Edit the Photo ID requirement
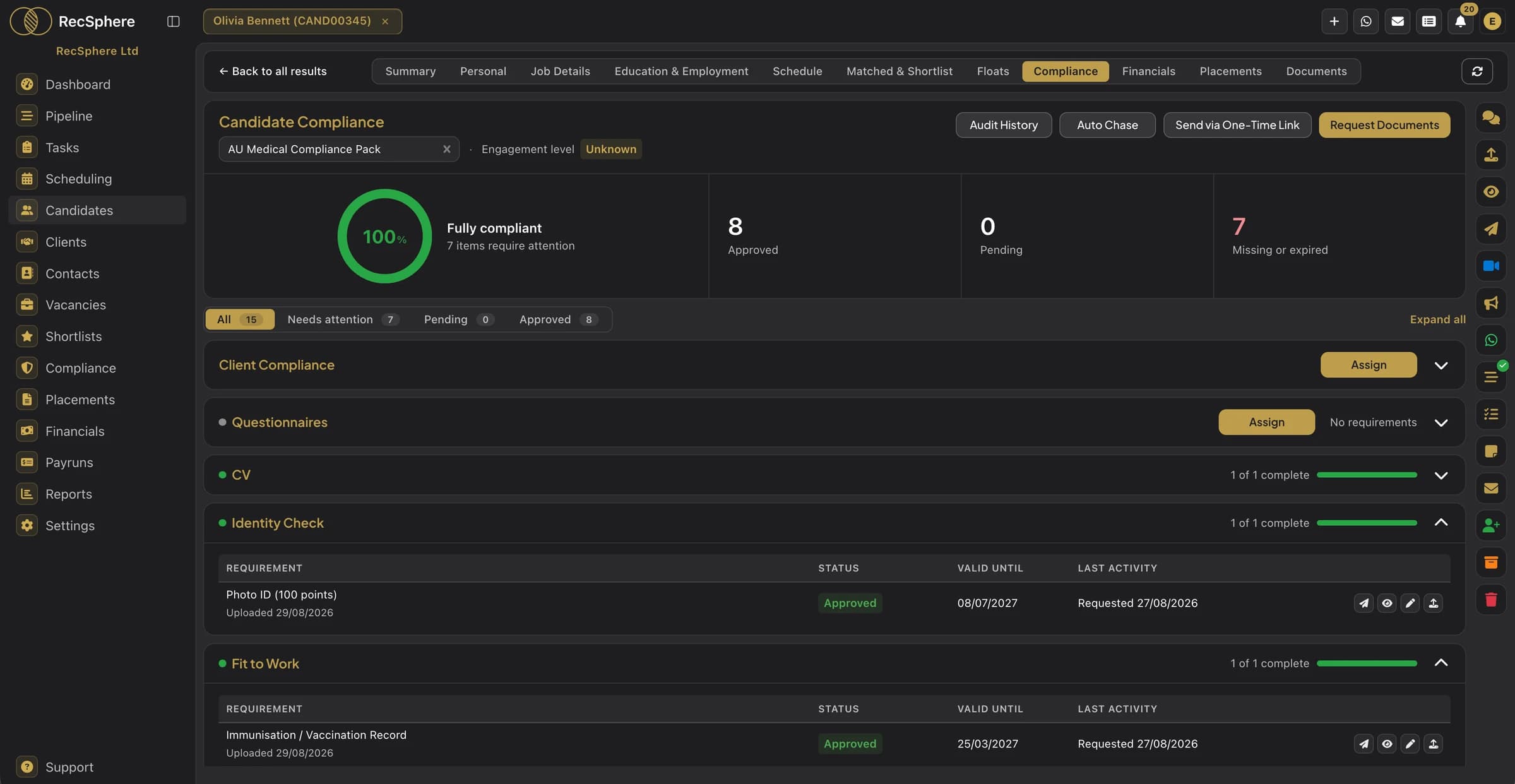The height and width of the screenshot is (784, 1515). 1410,603
